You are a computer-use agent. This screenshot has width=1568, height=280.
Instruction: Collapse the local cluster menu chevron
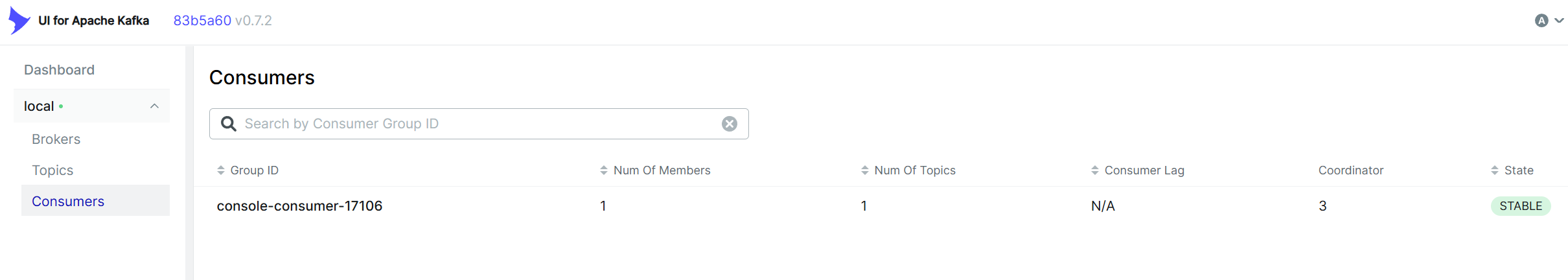154,106
